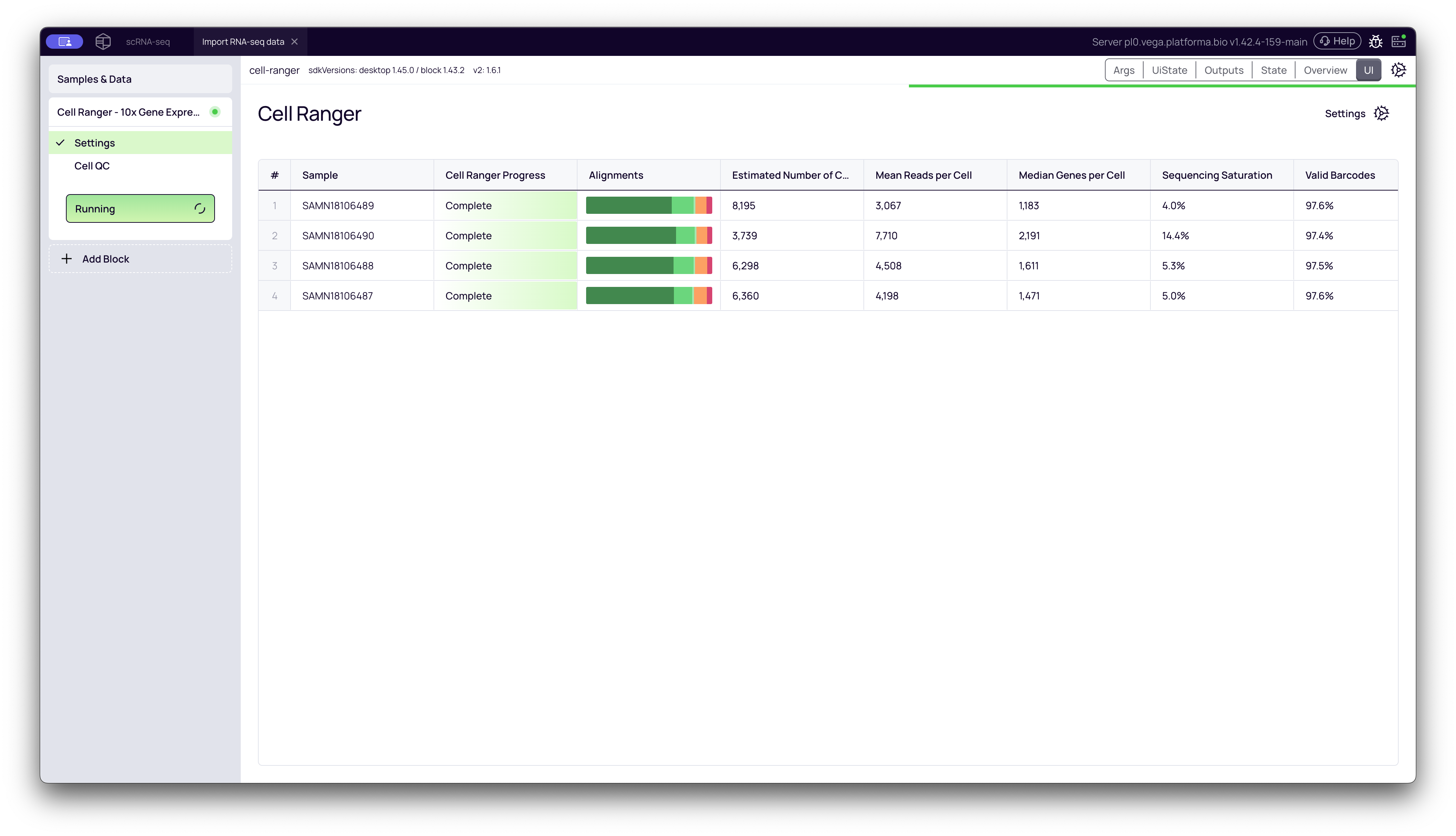Click the spinning progress icon in the Running block
The image size is (1456, 836).
200,208
